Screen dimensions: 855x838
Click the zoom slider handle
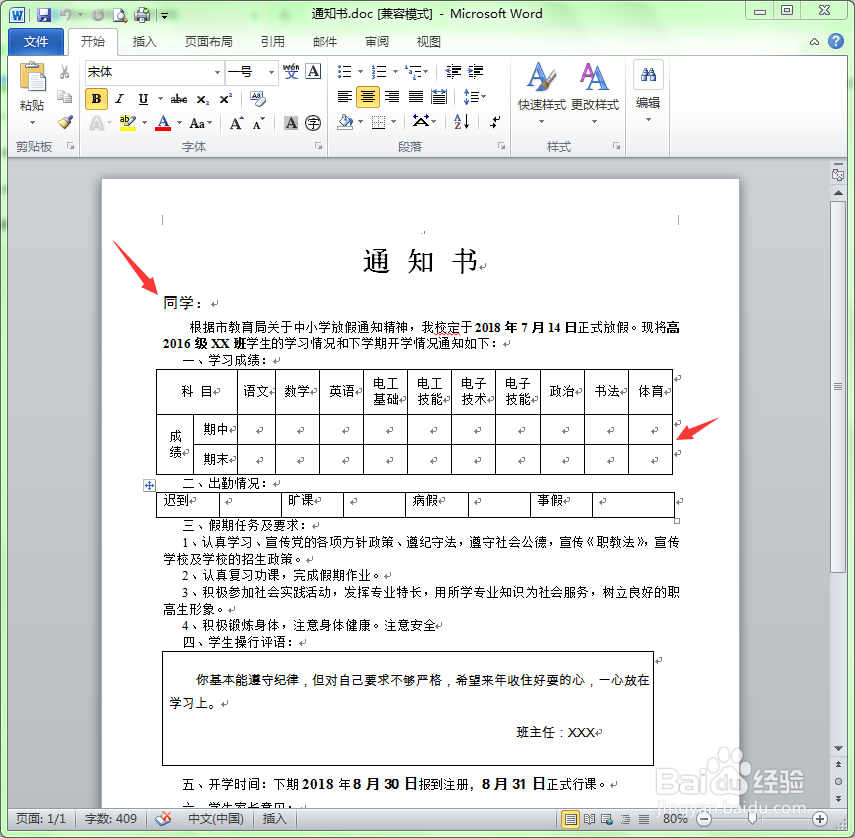click(752, 818)
